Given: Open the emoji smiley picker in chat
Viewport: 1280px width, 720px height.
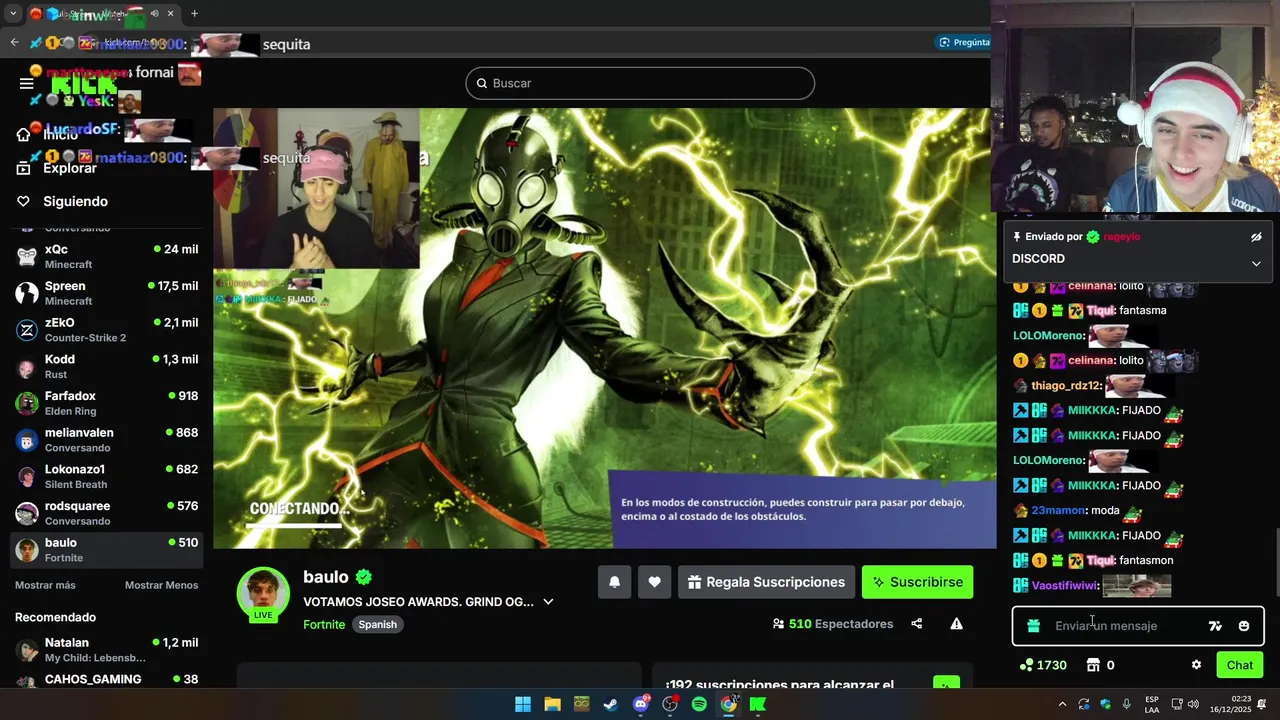Looking at the screenshot, I should 1244,626.
